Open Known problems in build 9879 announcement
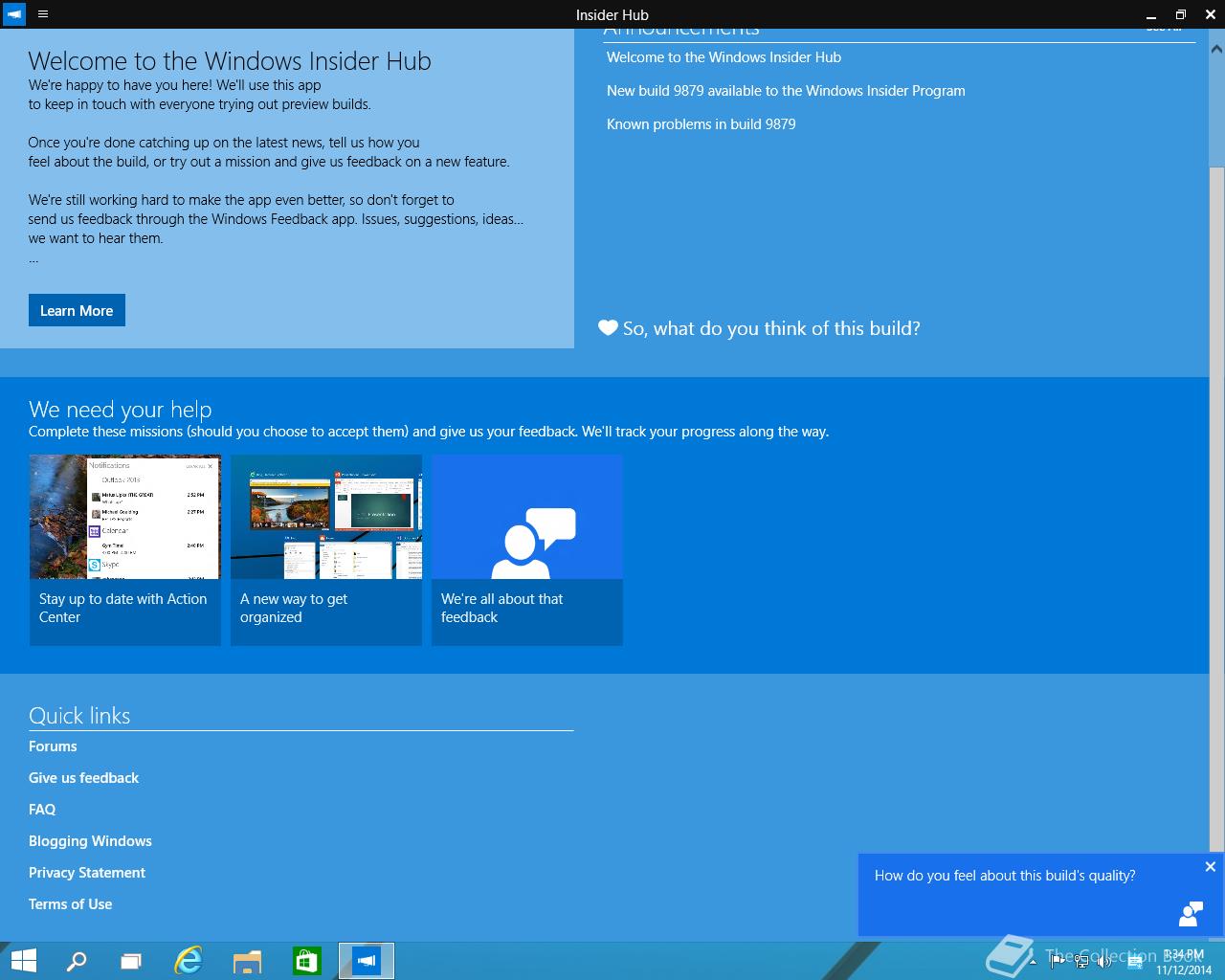The height and width of the screenshot is (980, 1225). (702, 124)
